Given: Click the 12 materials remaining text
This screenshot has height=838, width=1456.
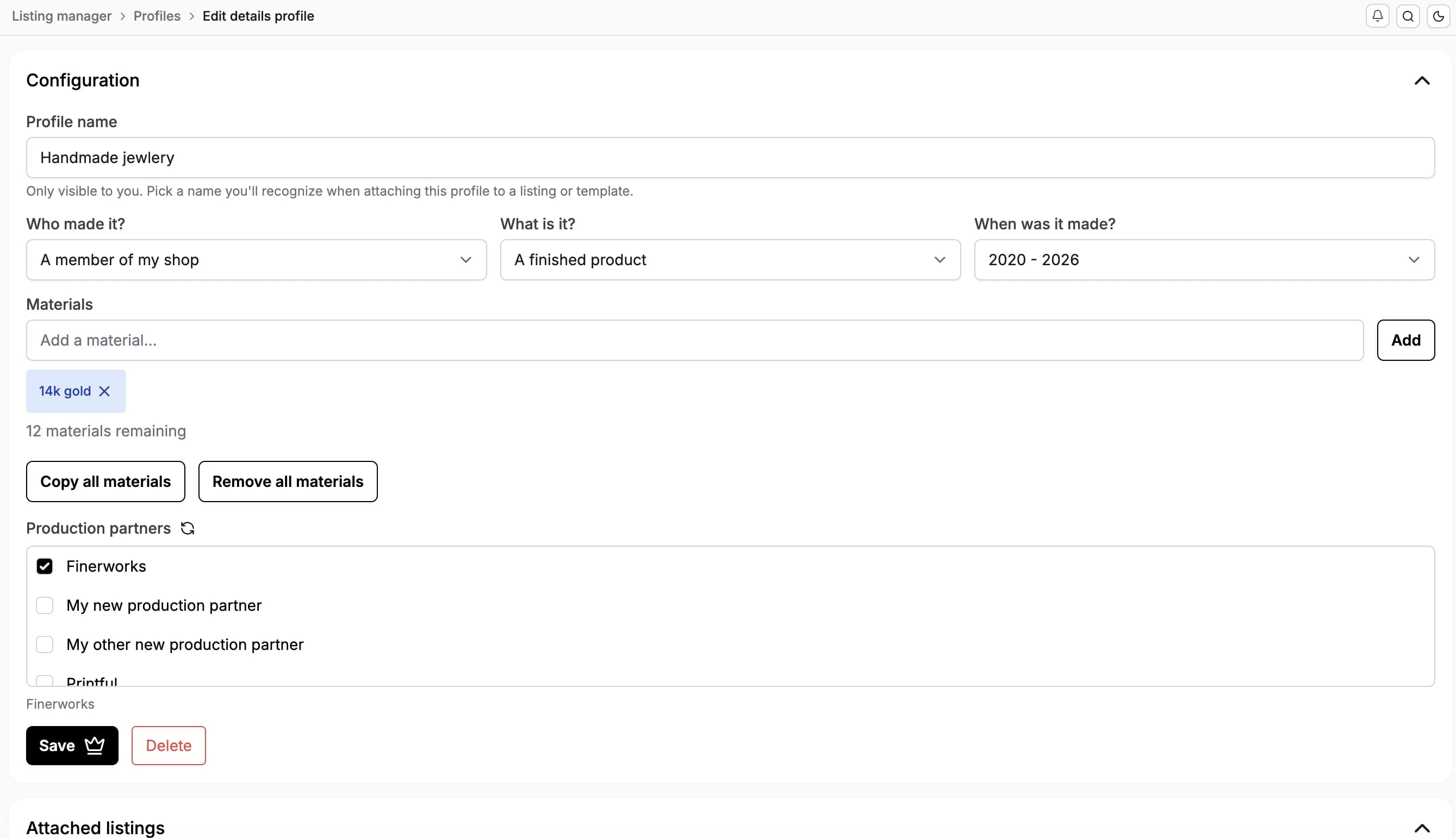Looking at the screenshot, I should pos(106,431).
